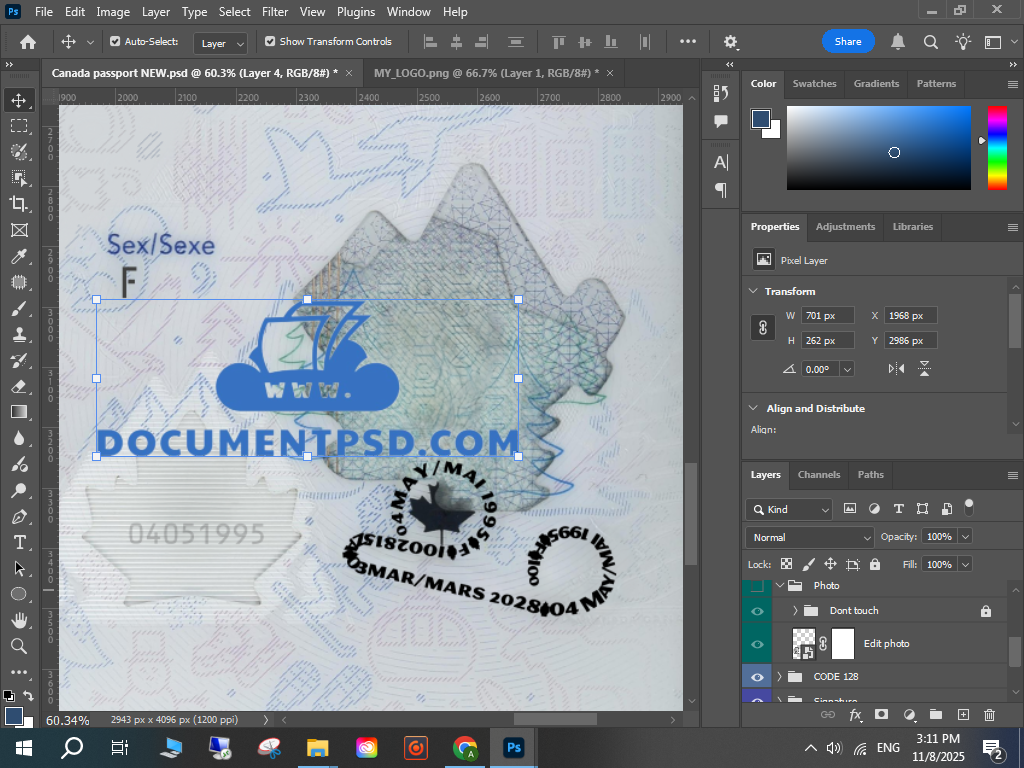Switch to MY_LOGO.png document tab

tap(486, 73)
